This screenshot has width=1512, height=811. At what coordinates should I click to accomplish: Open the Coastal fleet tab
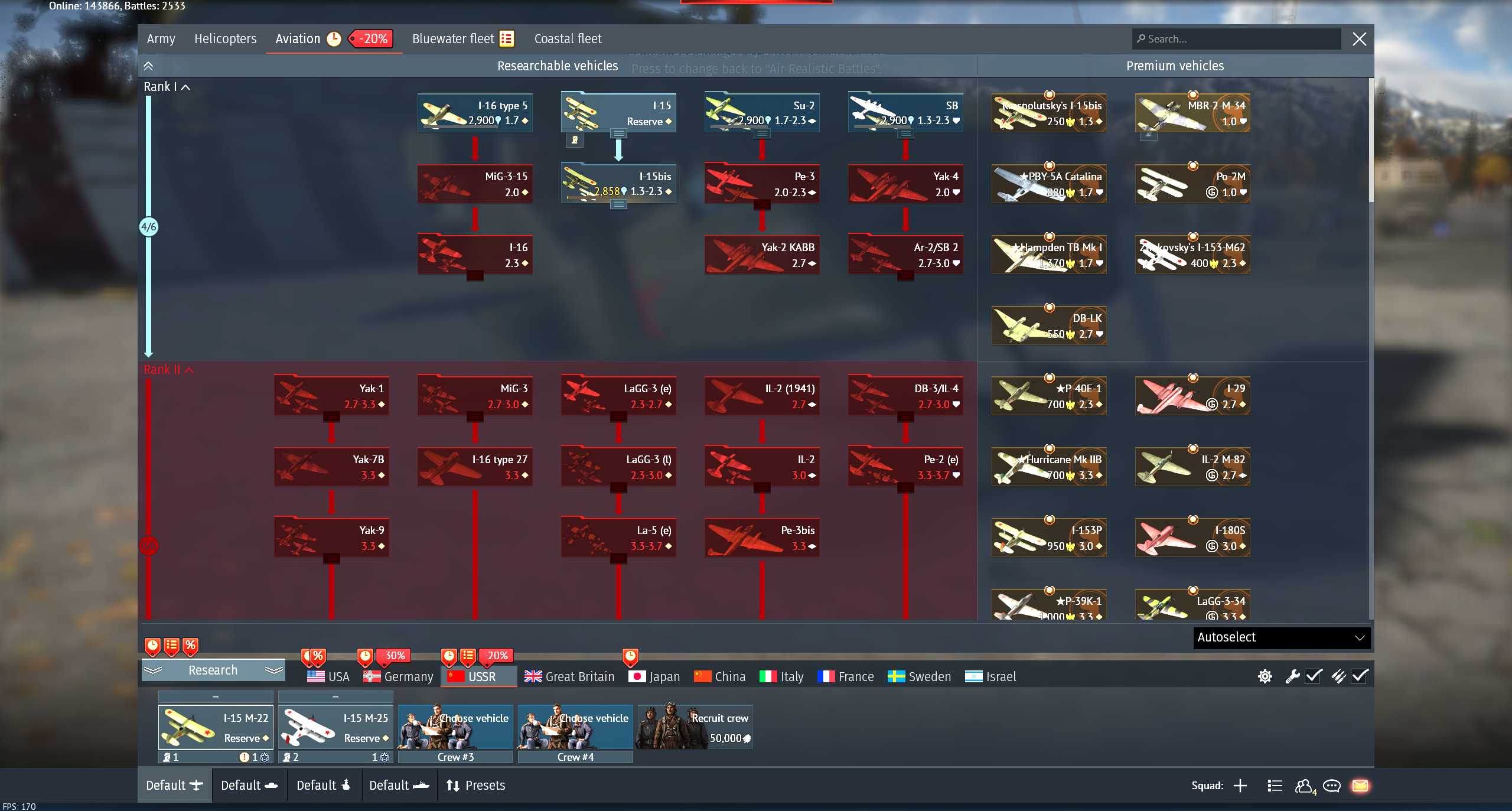click(x=568, y=39)
